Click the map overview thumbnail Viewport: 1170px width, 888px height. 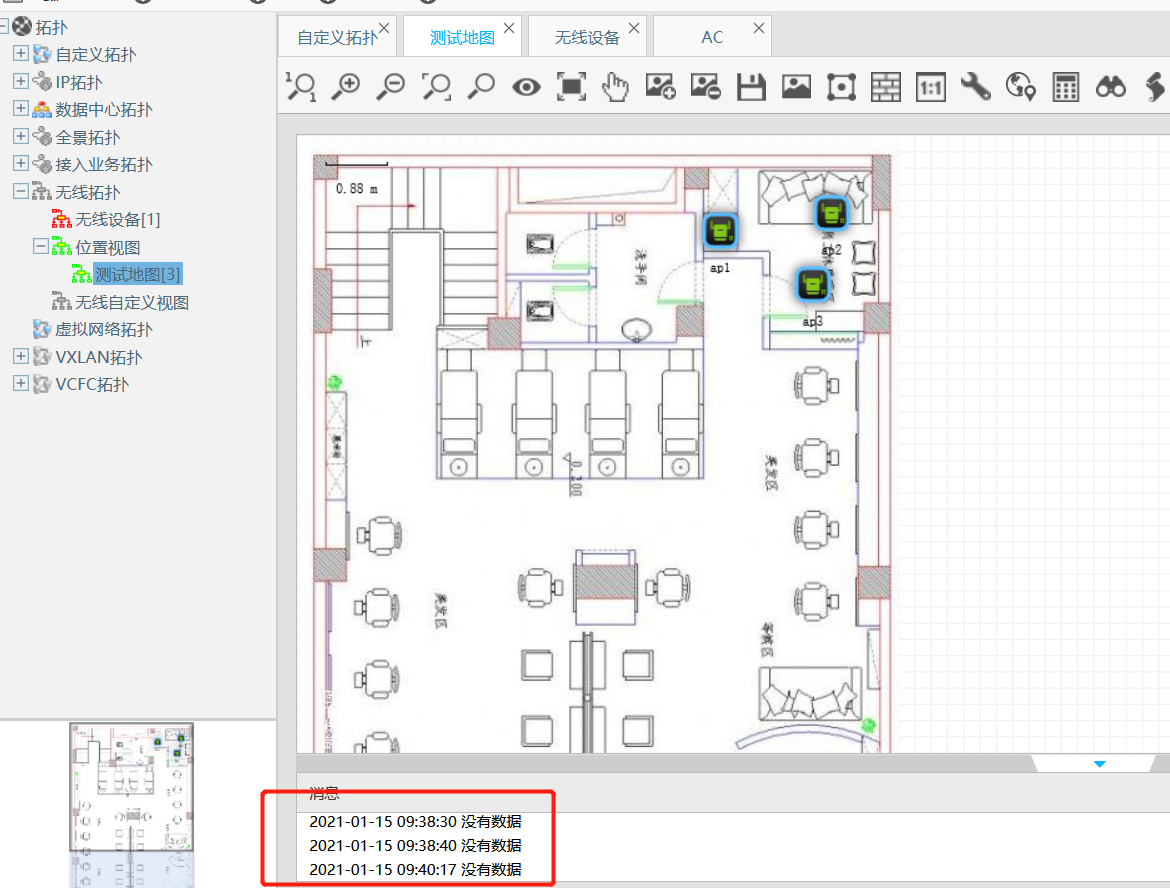(x=131, y=788)
